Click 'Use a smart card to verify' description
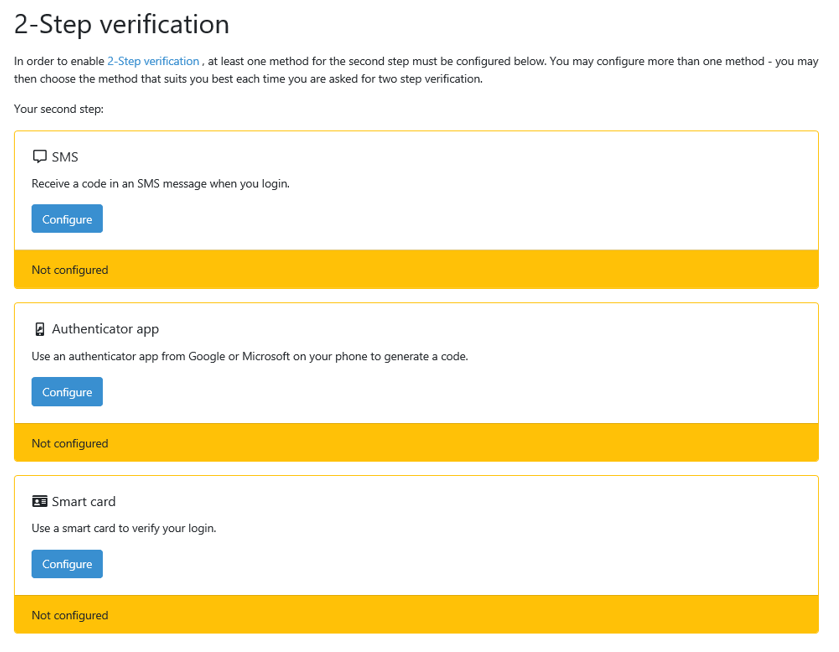This screenshot has height=652, width=839. coord(124,528)
